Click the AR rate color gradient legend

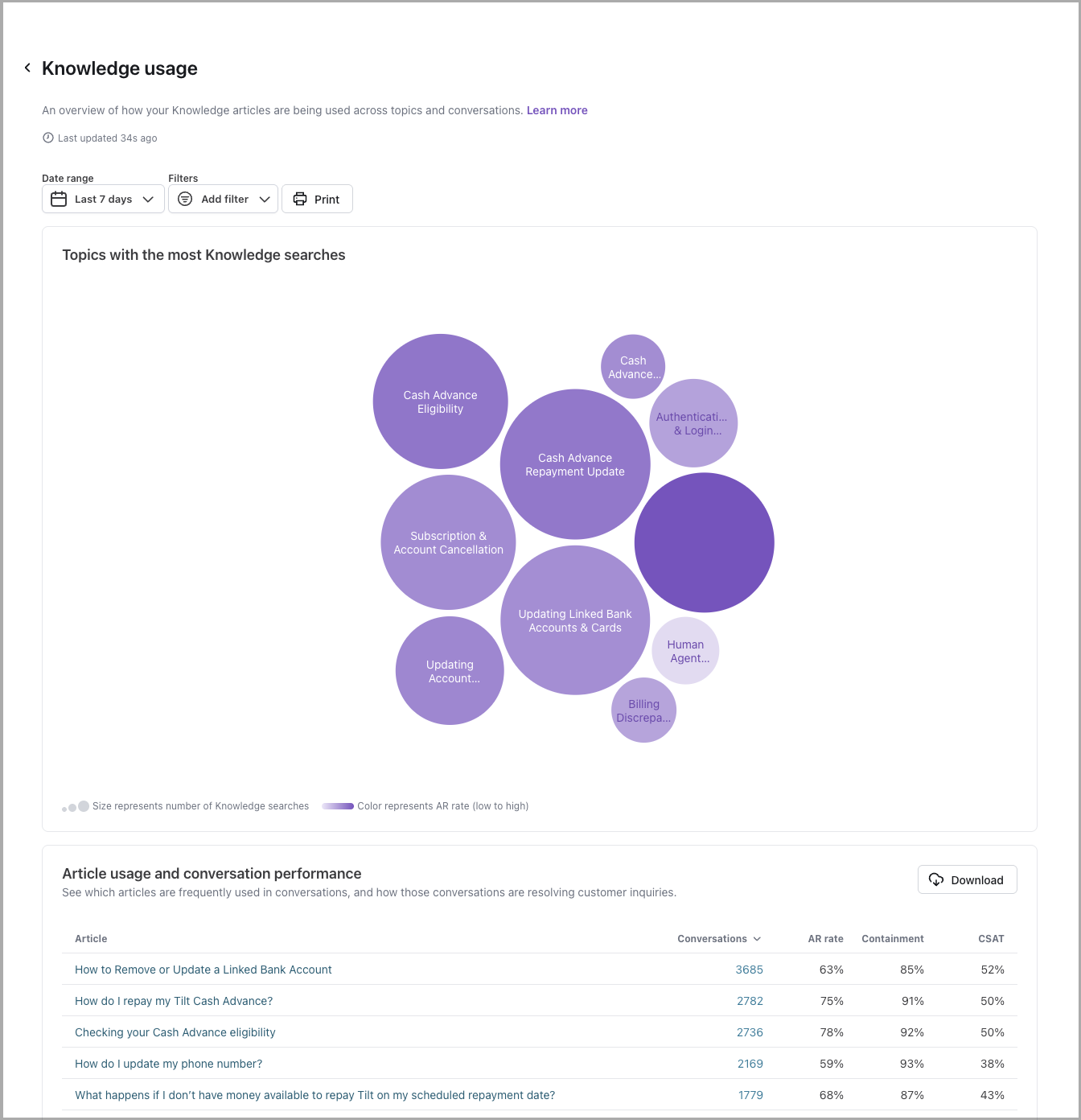(338, 806)
